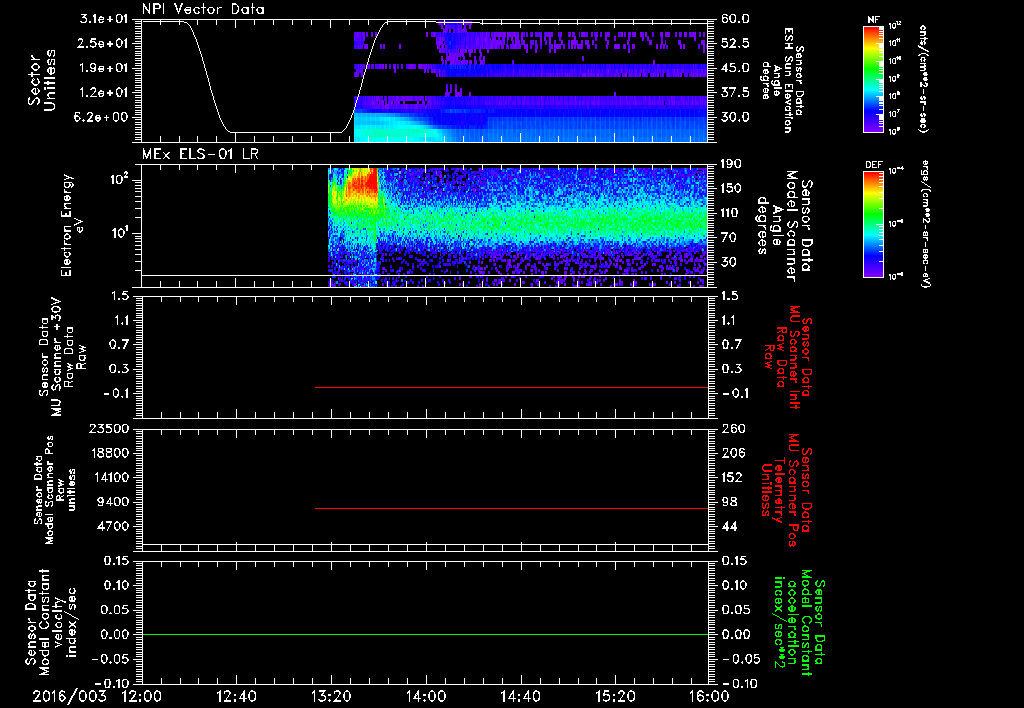Click the '14:40' time axis label

pyautogui.click(x=520, y=696)
